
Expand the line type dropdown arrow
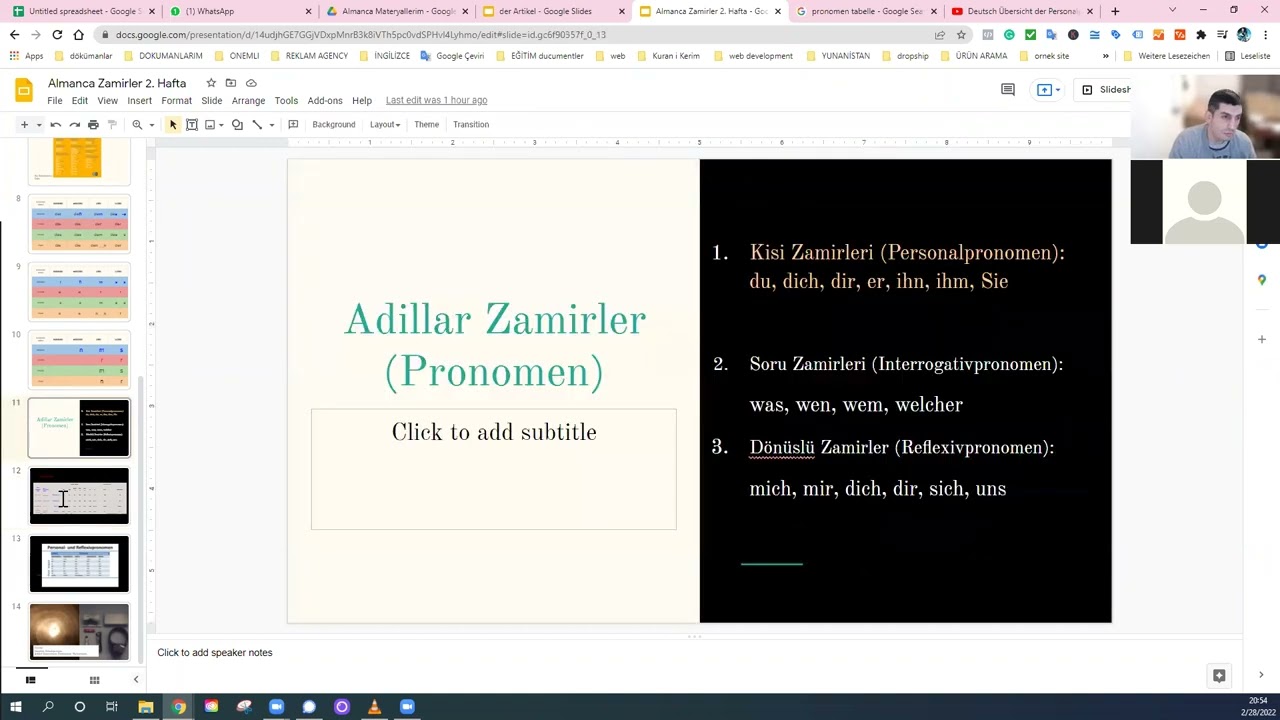[271, 125]
